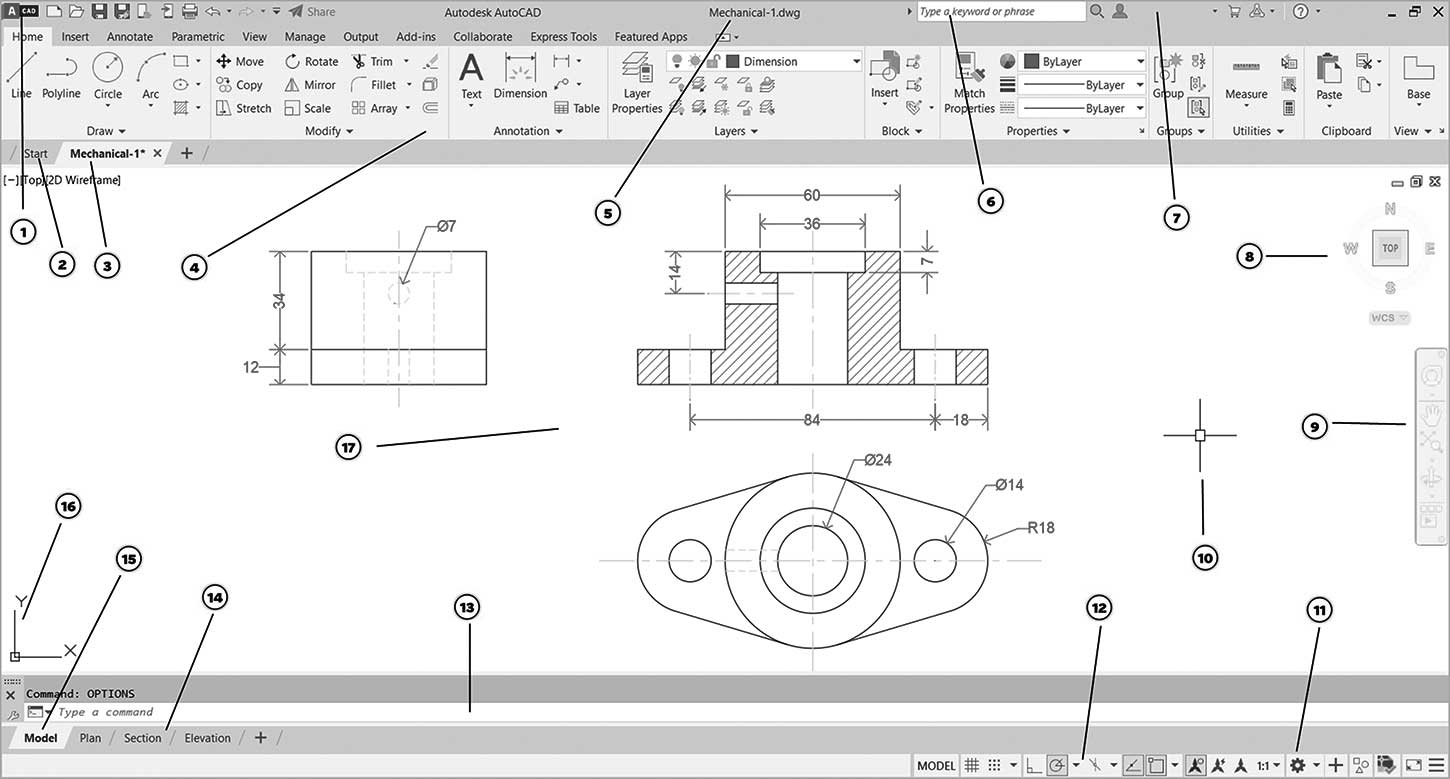Screen dimensions: 1450x779
Task: Toggle polar tracking in status bar
Action: point(1057,766)
